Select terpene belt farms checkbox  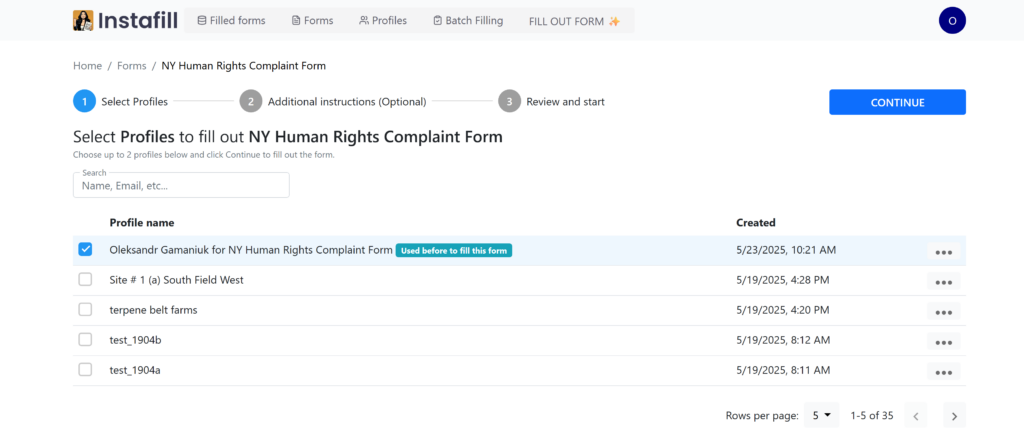click(x=85, y=309)
